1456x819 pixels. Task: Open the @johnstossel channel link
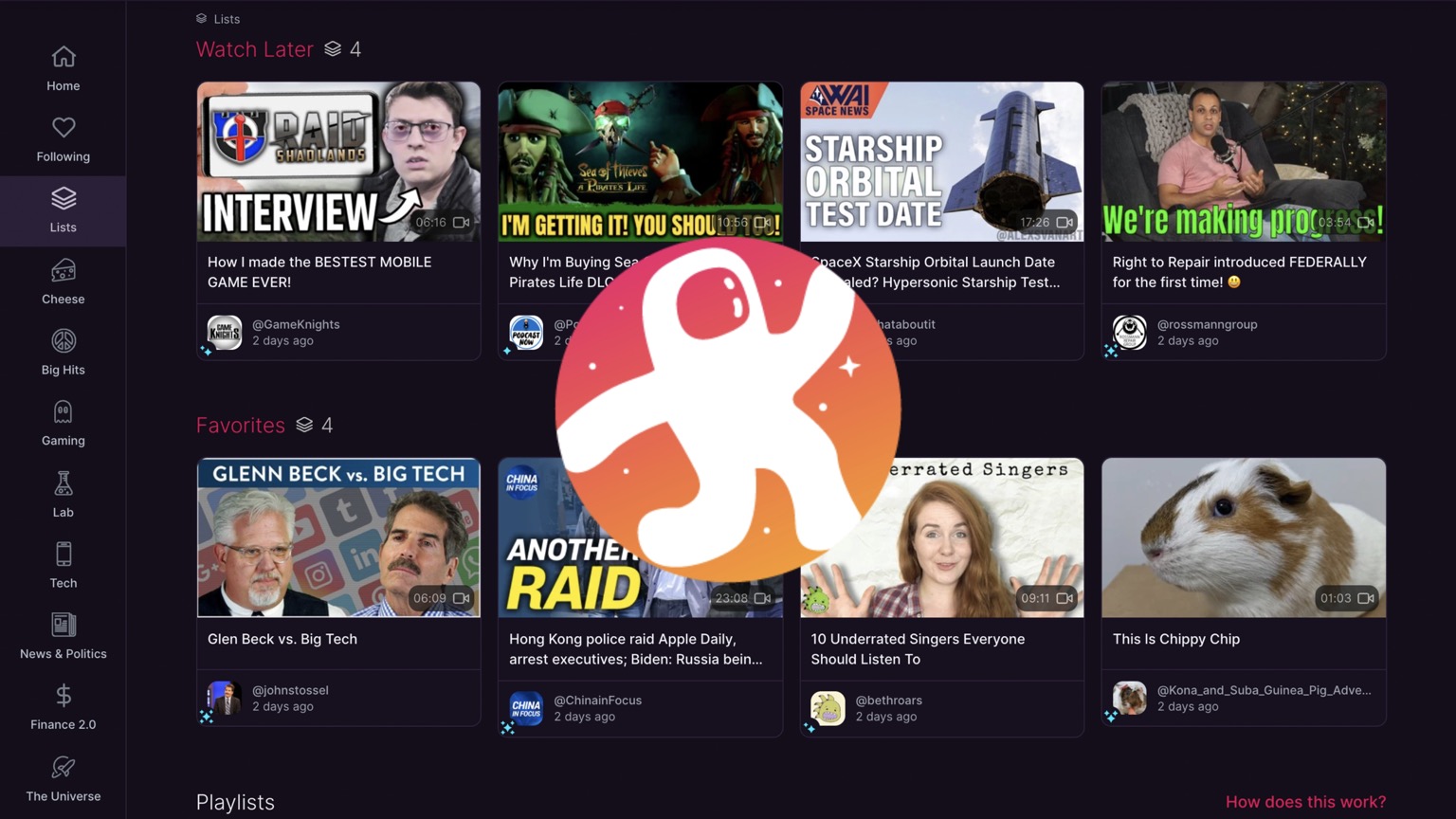pos(290,690)
